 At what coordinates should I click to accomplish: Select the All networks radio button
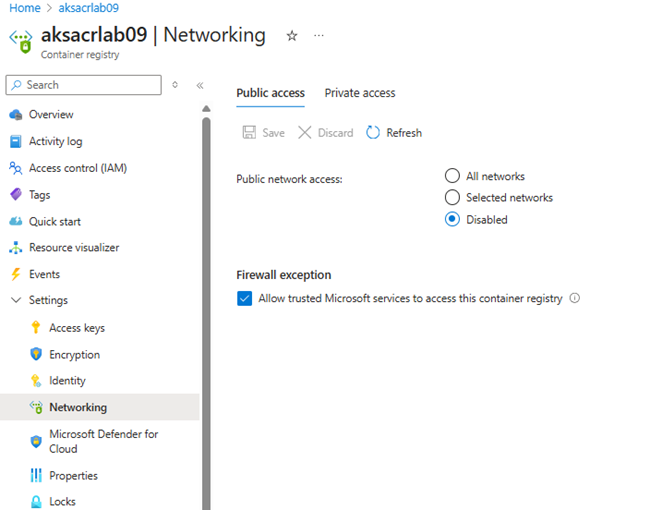pyautogui.click(x=452, y=176)
